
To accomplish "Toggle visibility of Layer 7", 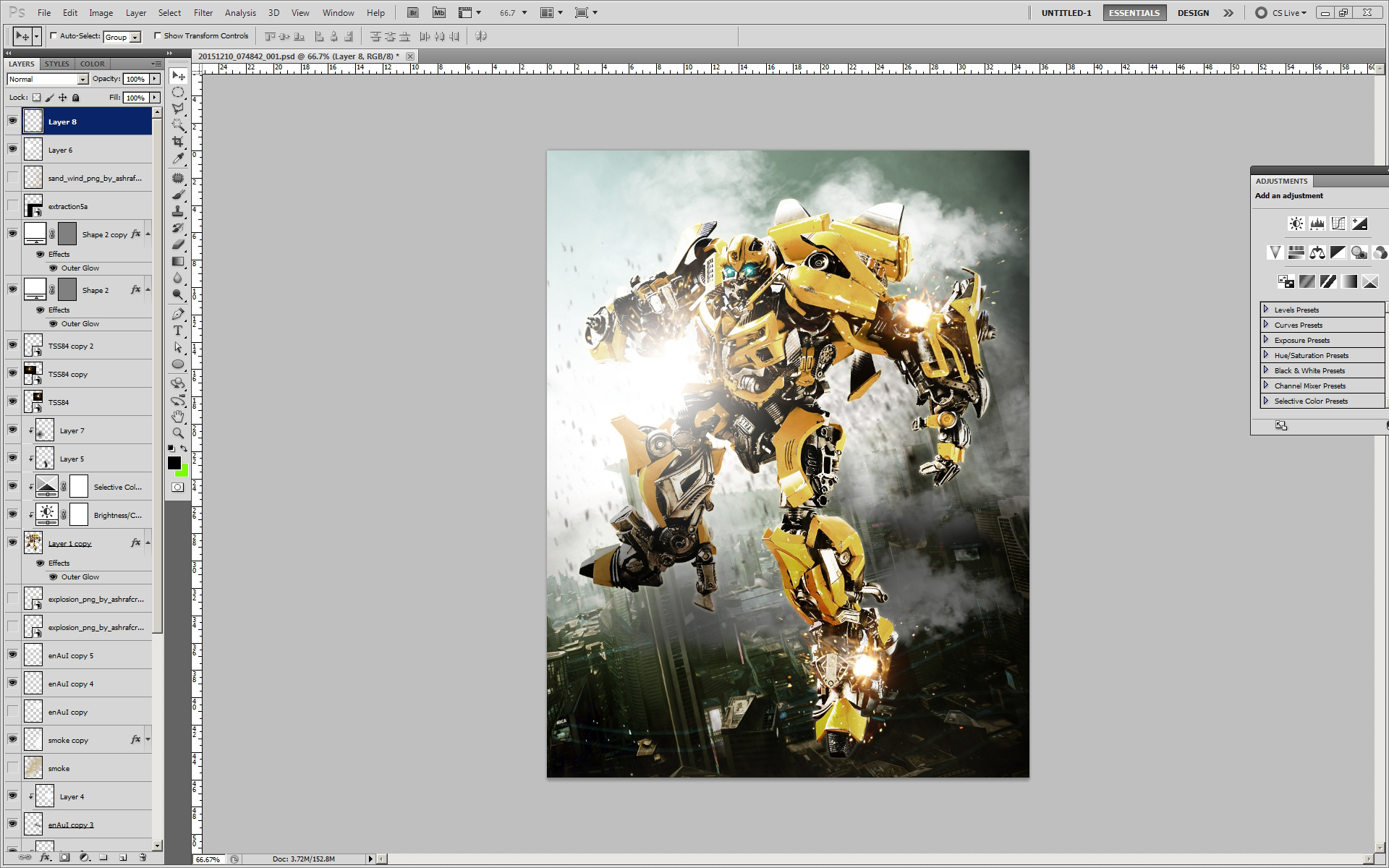I will coord(12,430).
